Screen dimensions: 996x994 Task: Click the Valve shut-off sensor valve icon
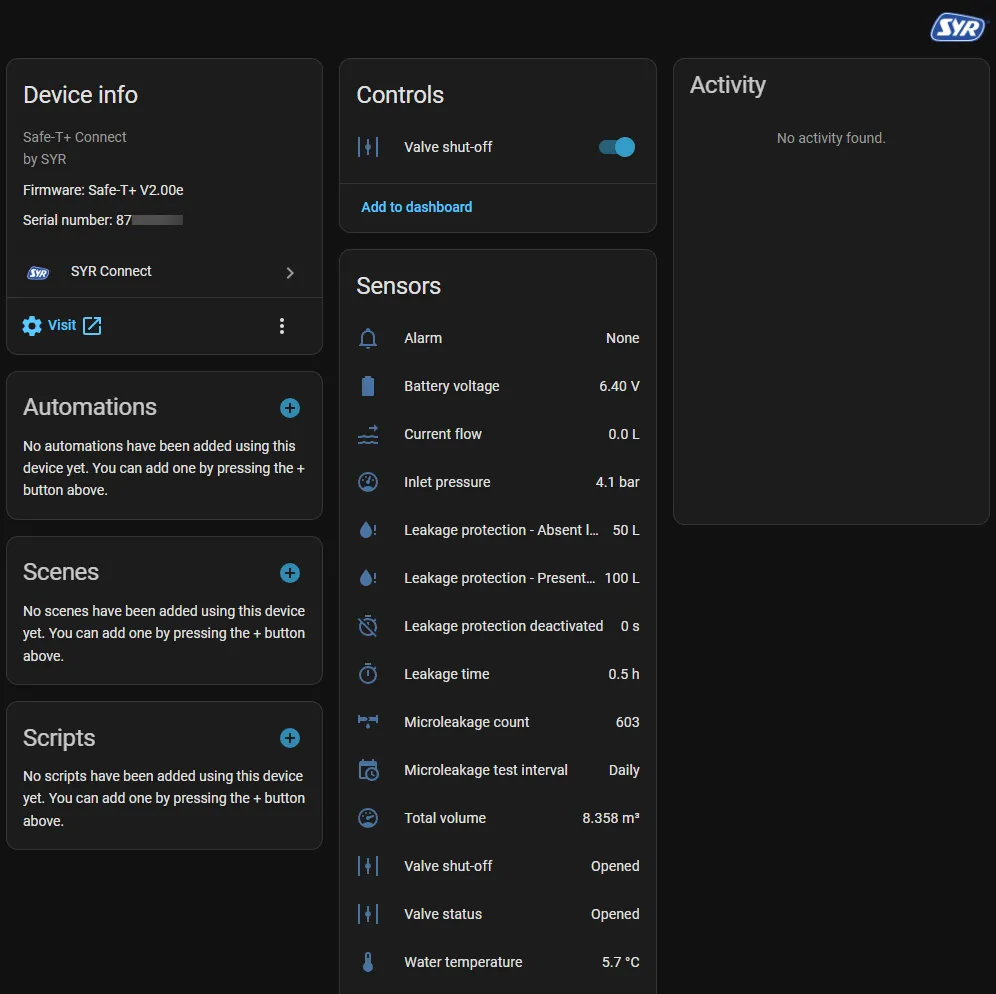[x=368, y=866]
